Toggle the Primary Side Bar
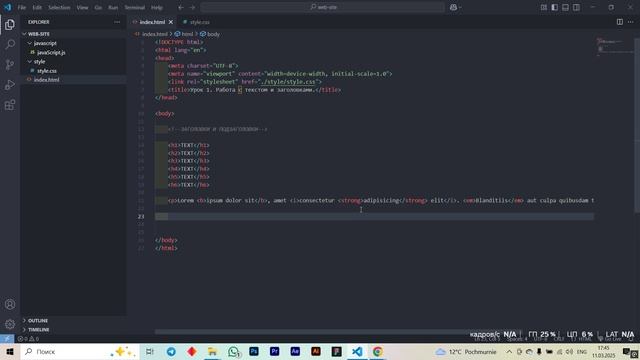Screen dimensions: 640x360 [555, 7]
